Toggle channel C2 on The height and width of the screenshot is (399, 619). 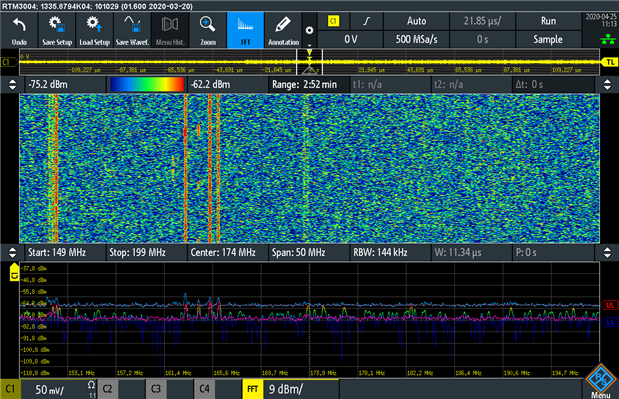tap(107, 389)
